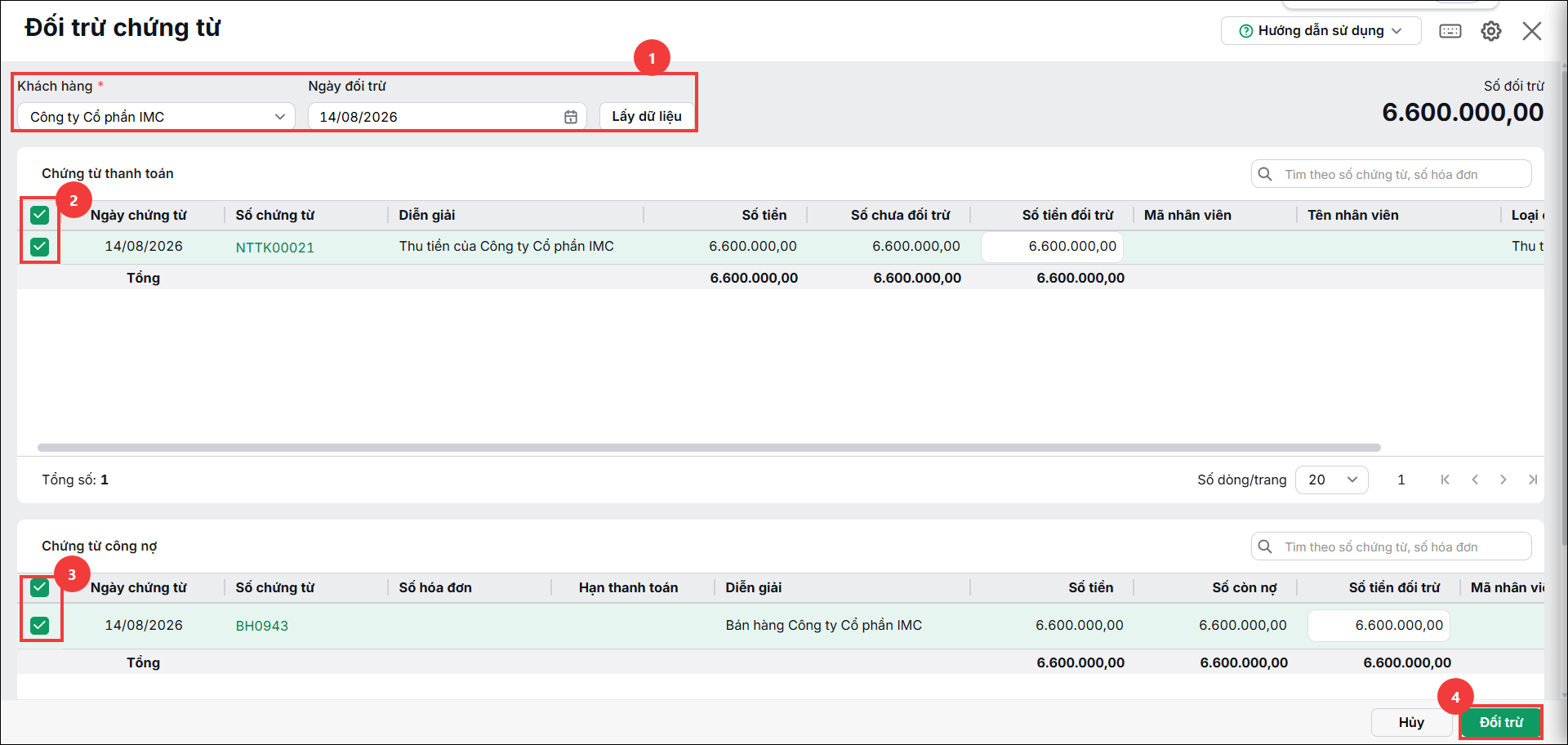Open the Hướng dẫn sử dụng dropdown

point(1321,31)
